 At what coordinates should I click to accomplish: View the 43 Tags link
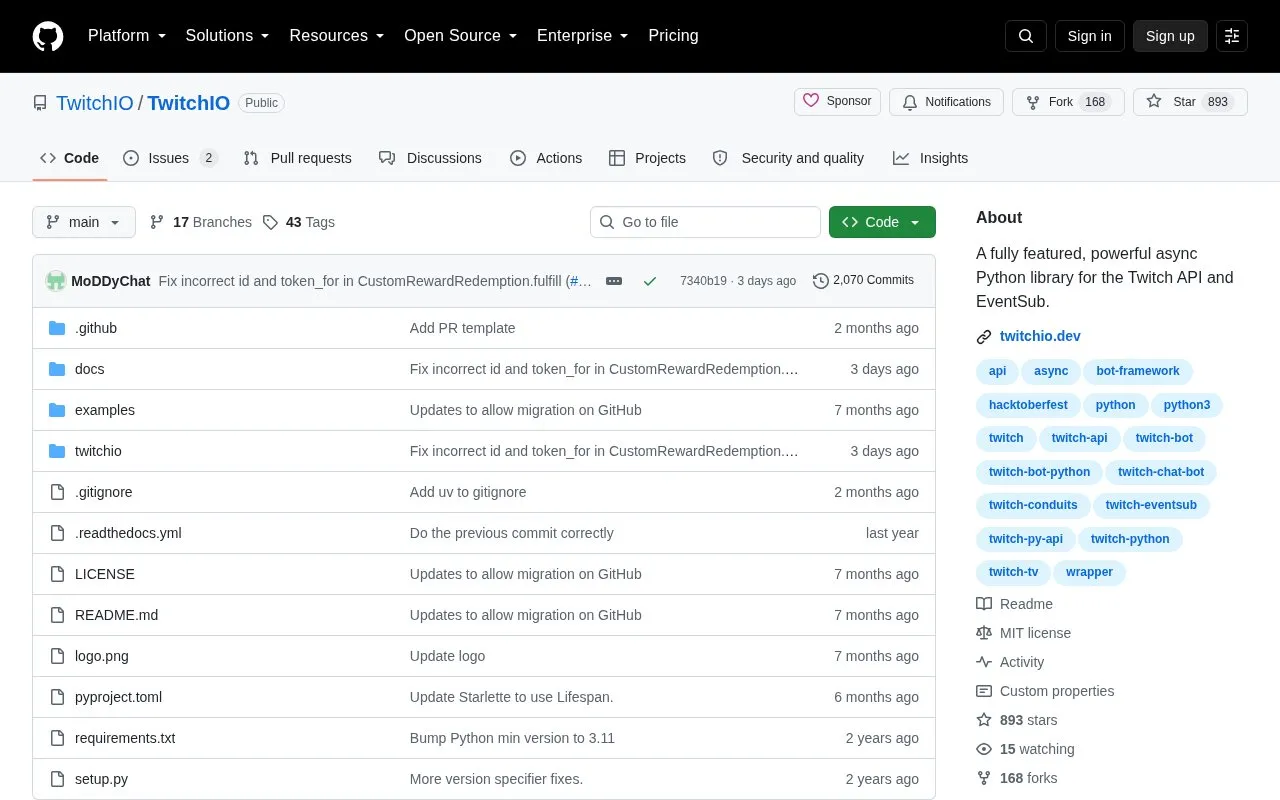click(x=298, y=222)
